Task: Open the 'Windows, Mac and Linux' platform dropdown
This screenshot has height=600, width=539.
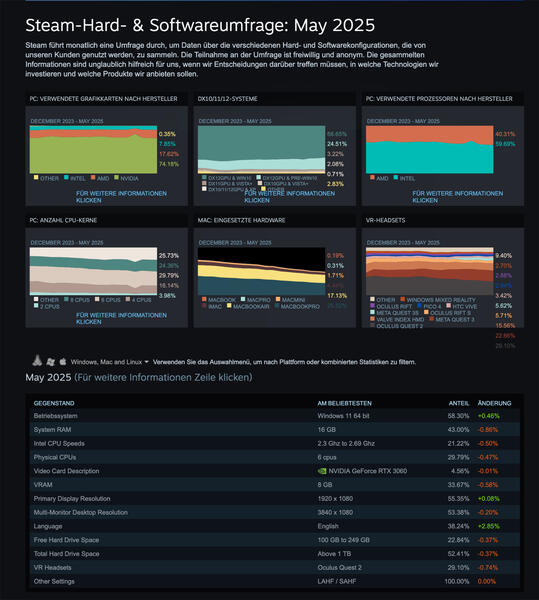Action: pos(109,362)
